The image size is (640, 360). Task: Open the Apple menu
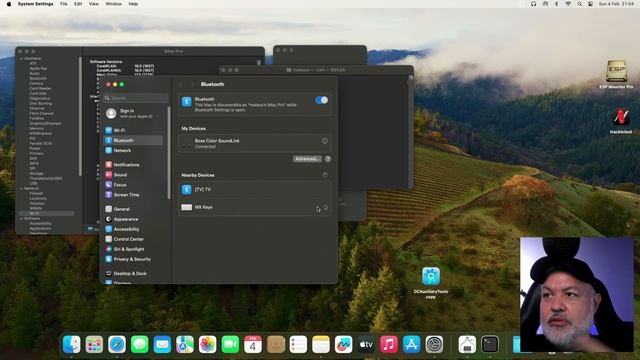[x=9, y=4]
